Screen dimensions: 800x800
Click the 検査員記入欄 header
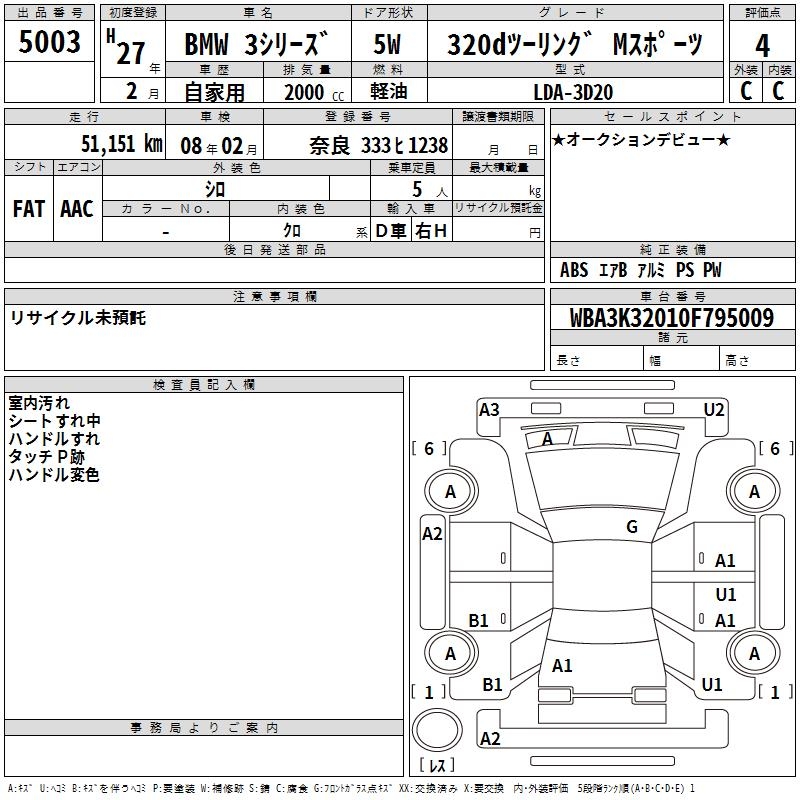click(x=204, y=385)
